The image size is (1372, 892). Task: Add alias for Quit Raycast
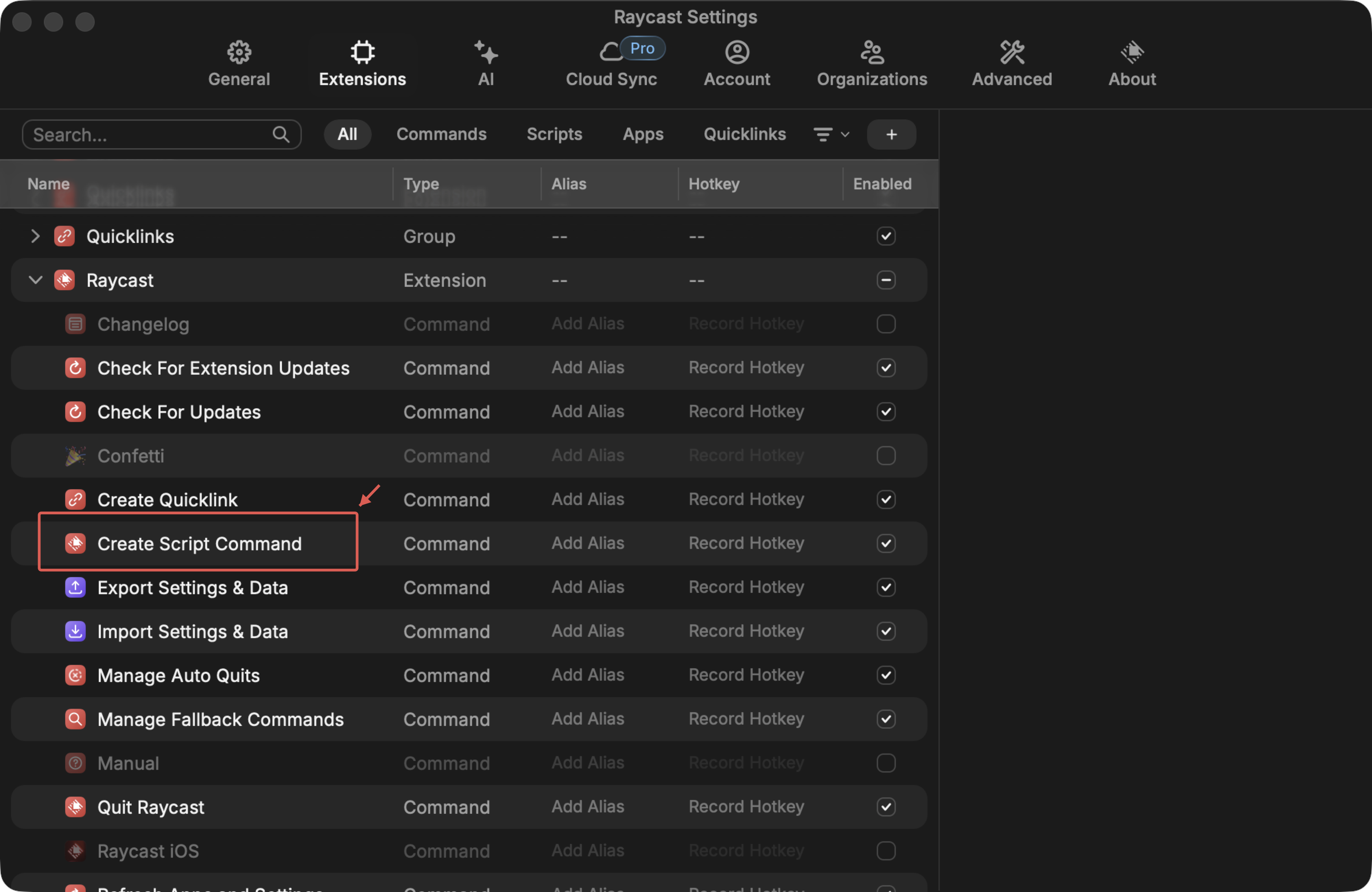(588, 807)
